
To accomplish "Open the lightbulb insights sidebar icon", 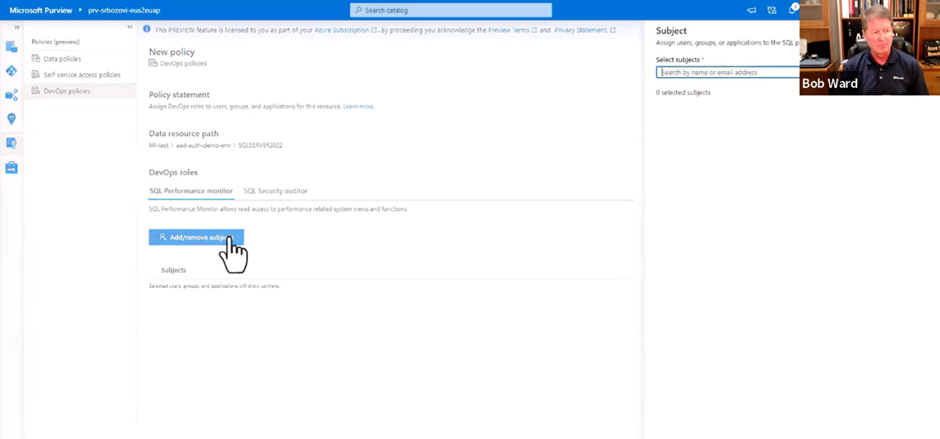I will [11, 119].
